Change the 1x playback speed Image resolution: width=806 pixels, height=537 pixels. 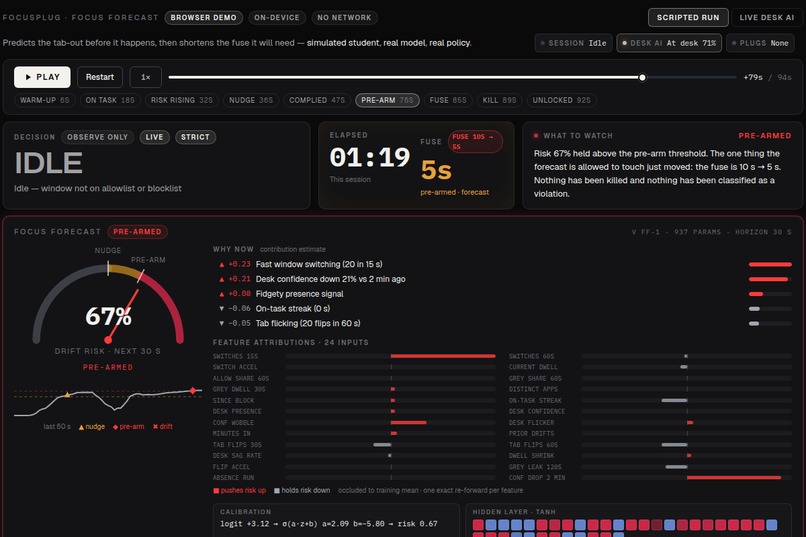(145, 77)
